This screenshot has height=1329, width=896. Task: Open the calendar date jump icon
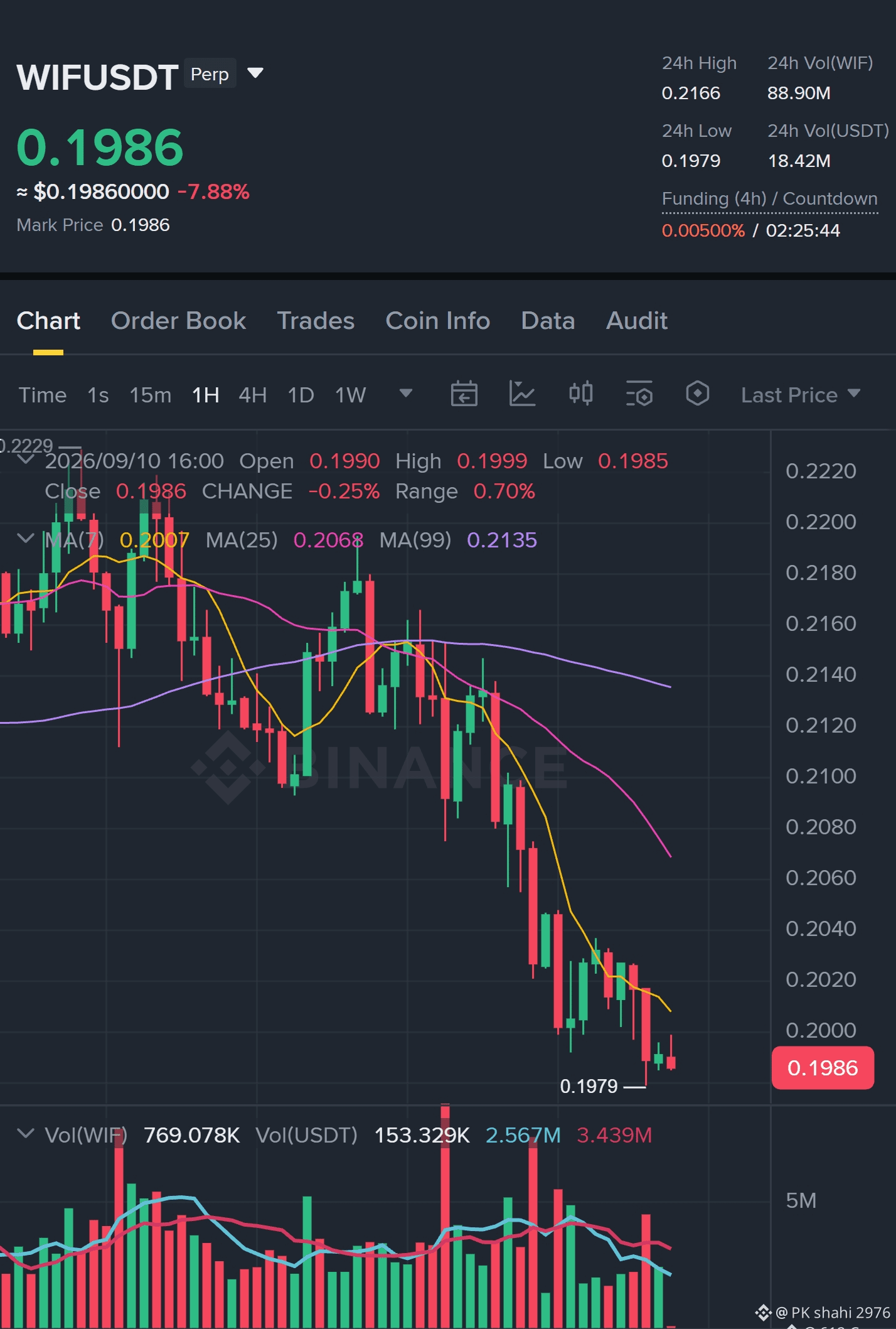[x=464, y=394]
